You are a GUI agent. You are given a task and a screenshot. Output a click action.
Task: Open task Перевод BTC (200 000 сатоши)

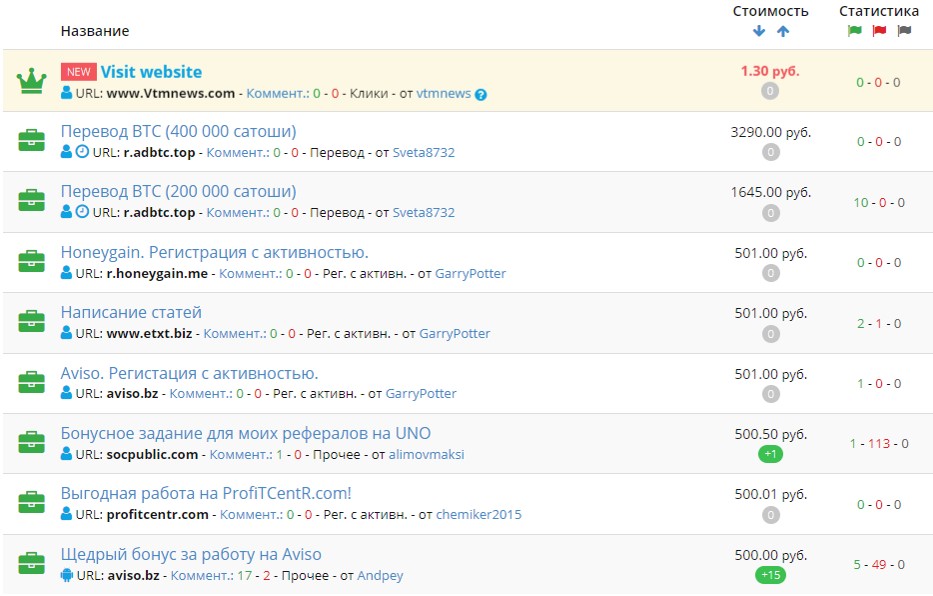[x=179, y=192]
